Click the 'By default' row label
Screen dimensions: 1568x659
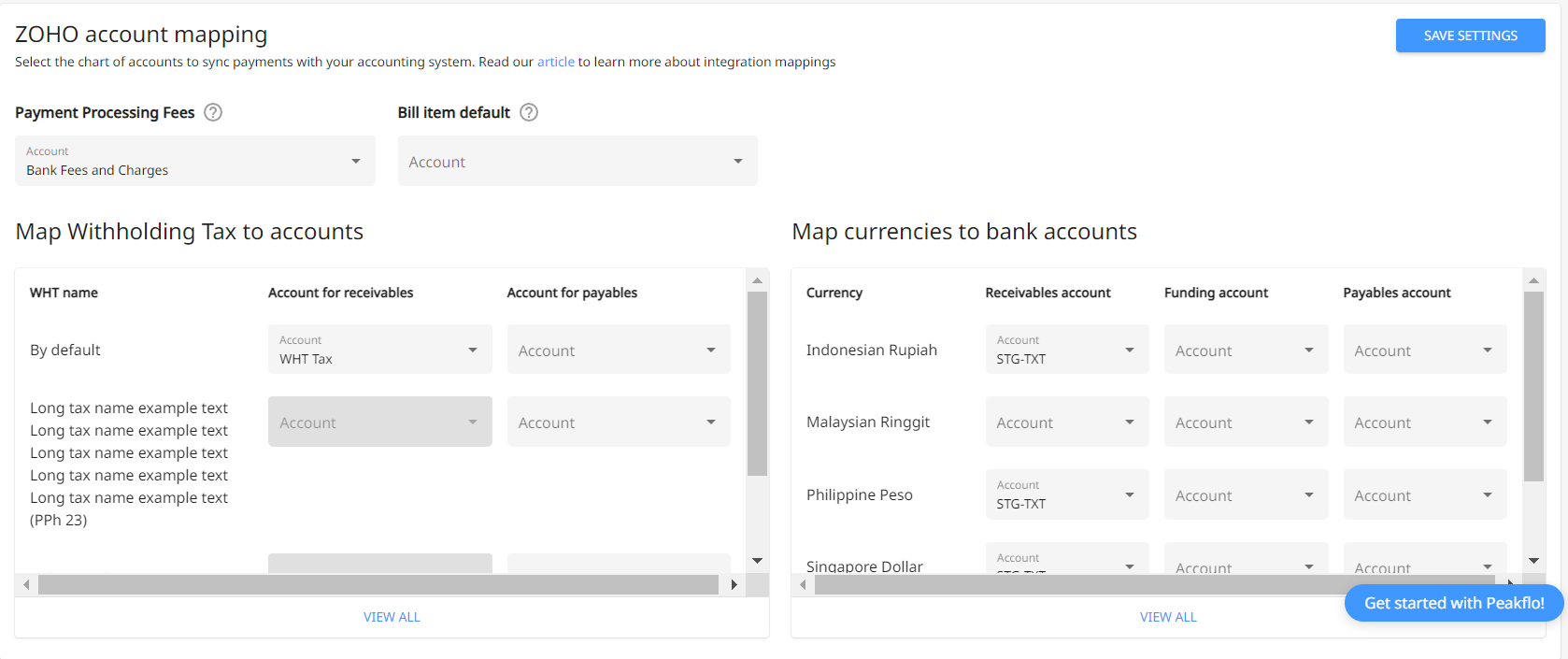(x=65, y=350)
